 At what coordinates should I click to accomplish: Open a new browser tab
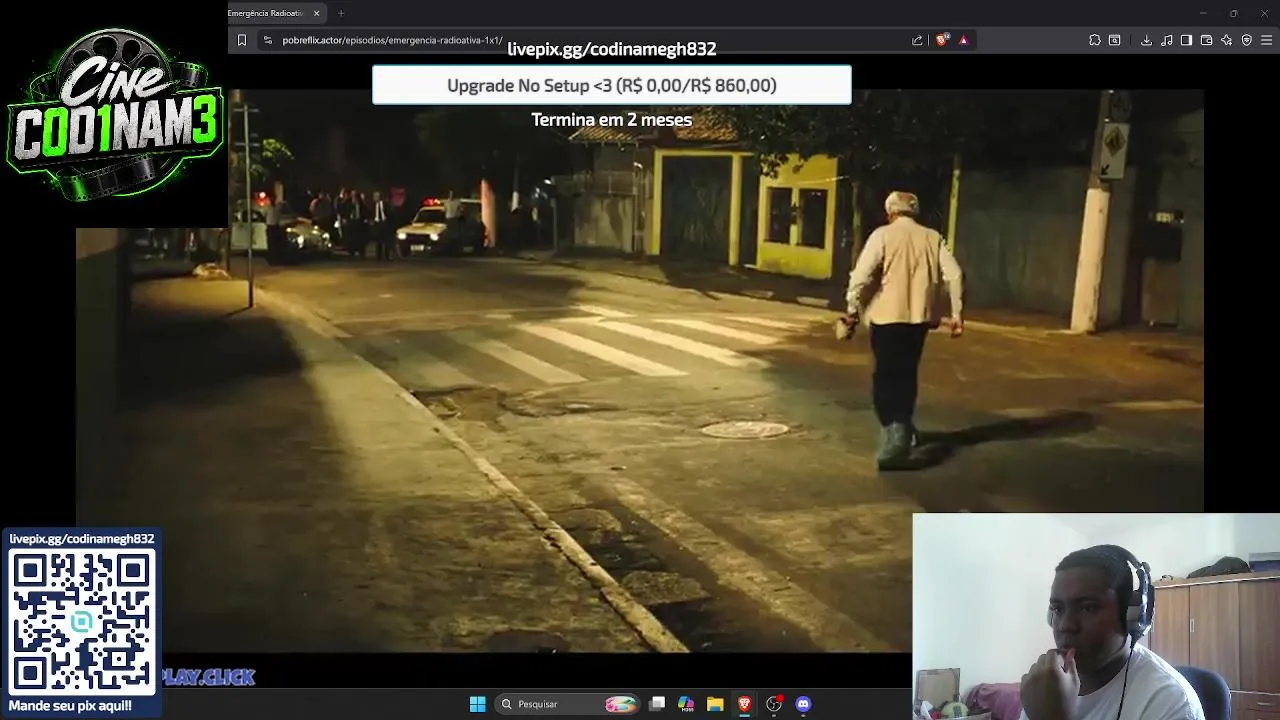point(341,13)
